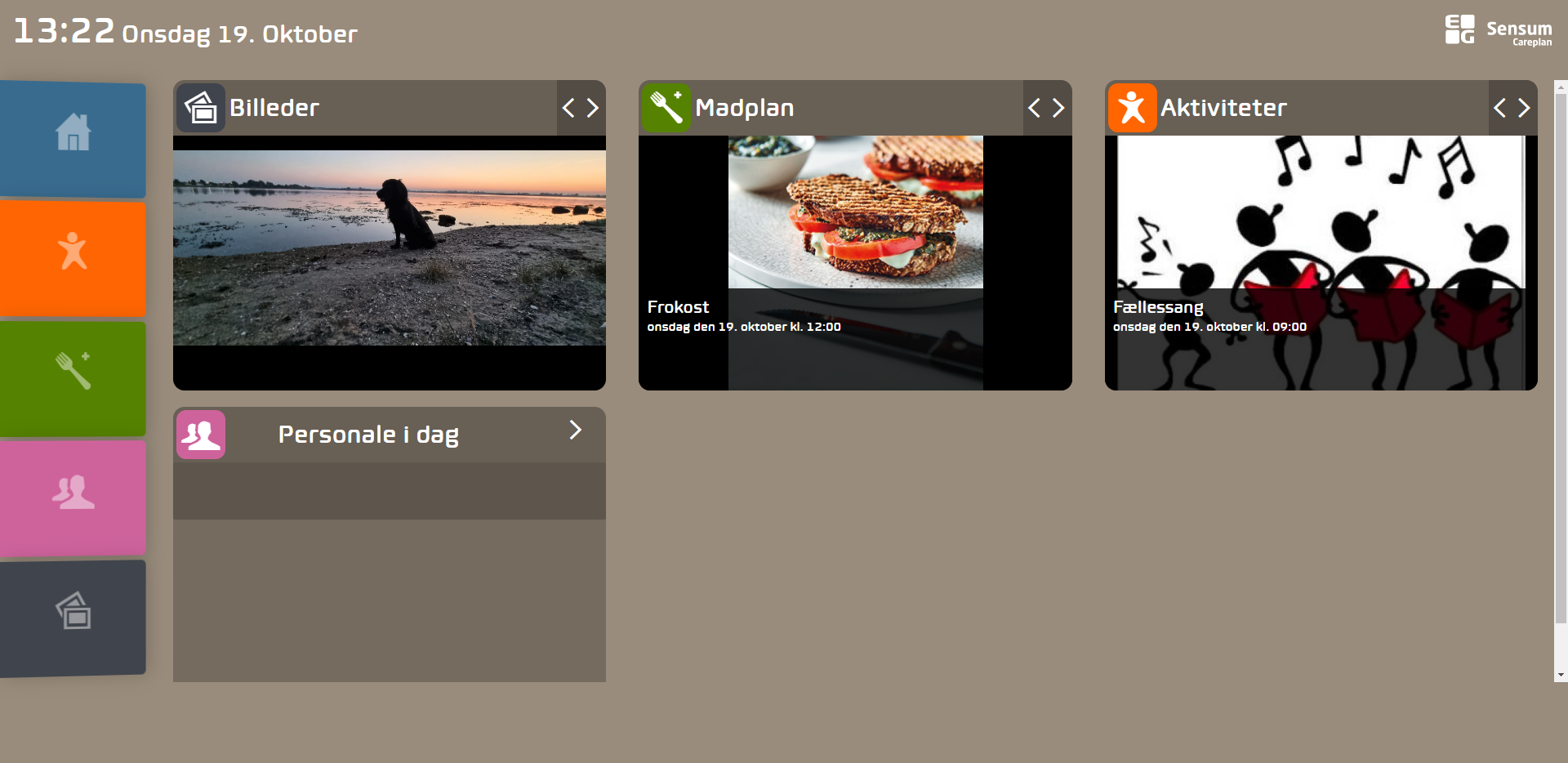Viewport: 1568px width, 763px height.
Task: Open the Fællessang activity entry
Action: tap(1321, 263)
